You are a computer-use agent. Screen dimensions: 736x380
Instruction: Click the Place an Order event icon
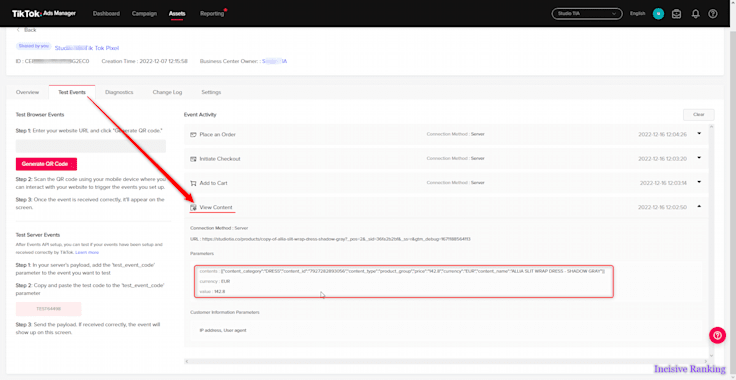click(193, 135)
